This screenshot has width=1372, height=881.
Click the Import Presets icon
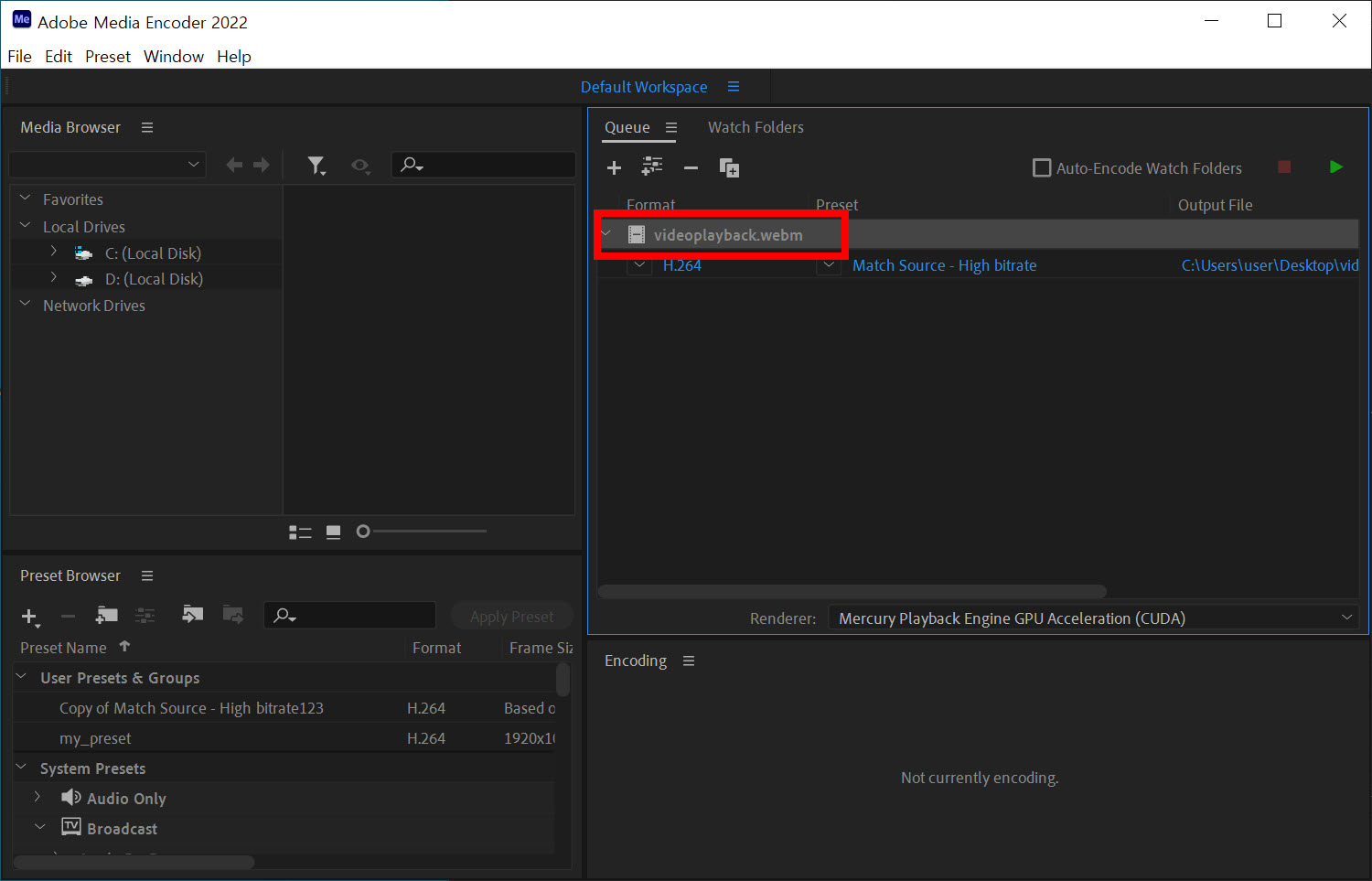(192, 614)
